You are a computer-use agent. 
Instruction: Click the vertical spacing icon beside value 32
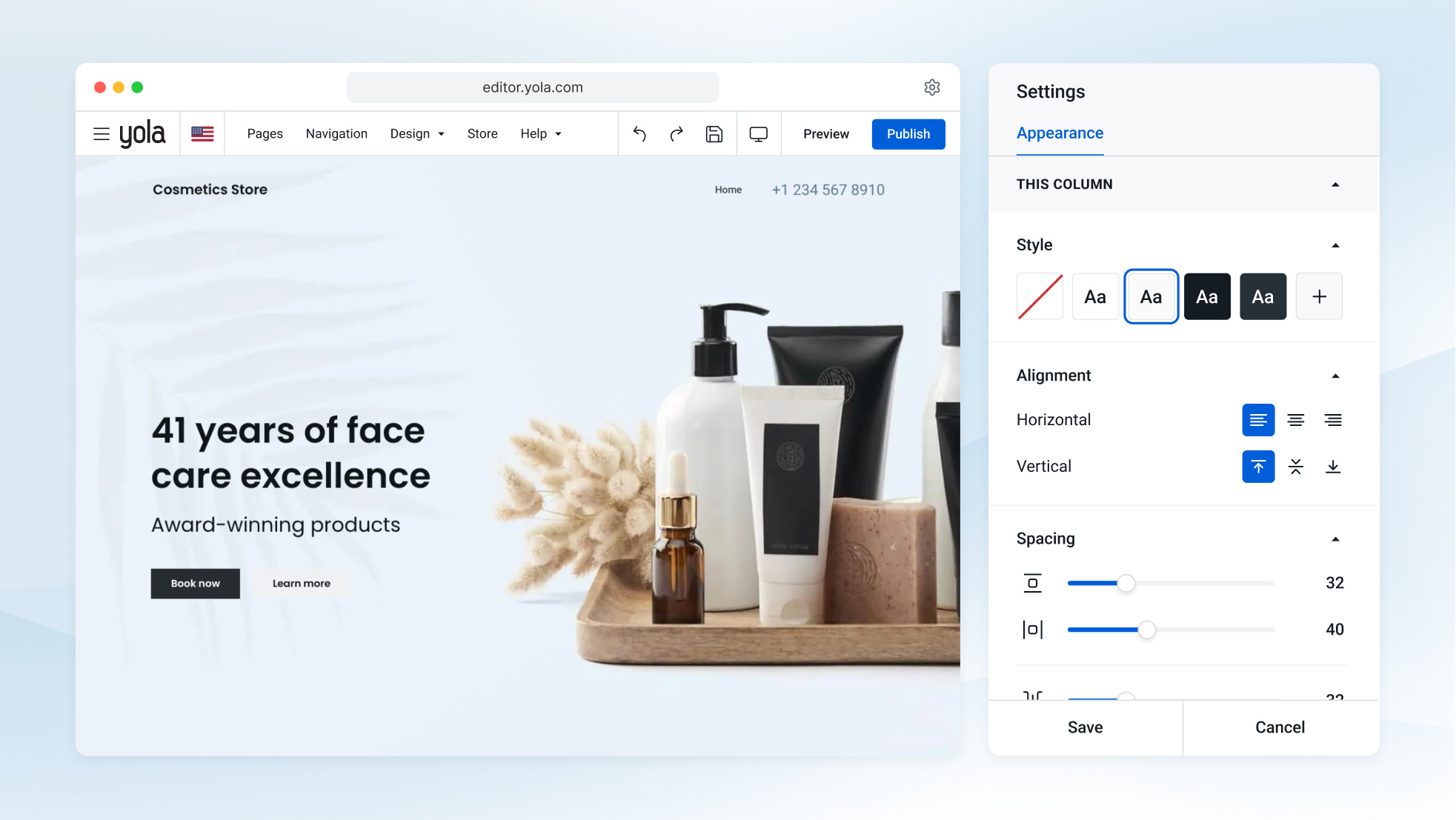pos(1033,583)
